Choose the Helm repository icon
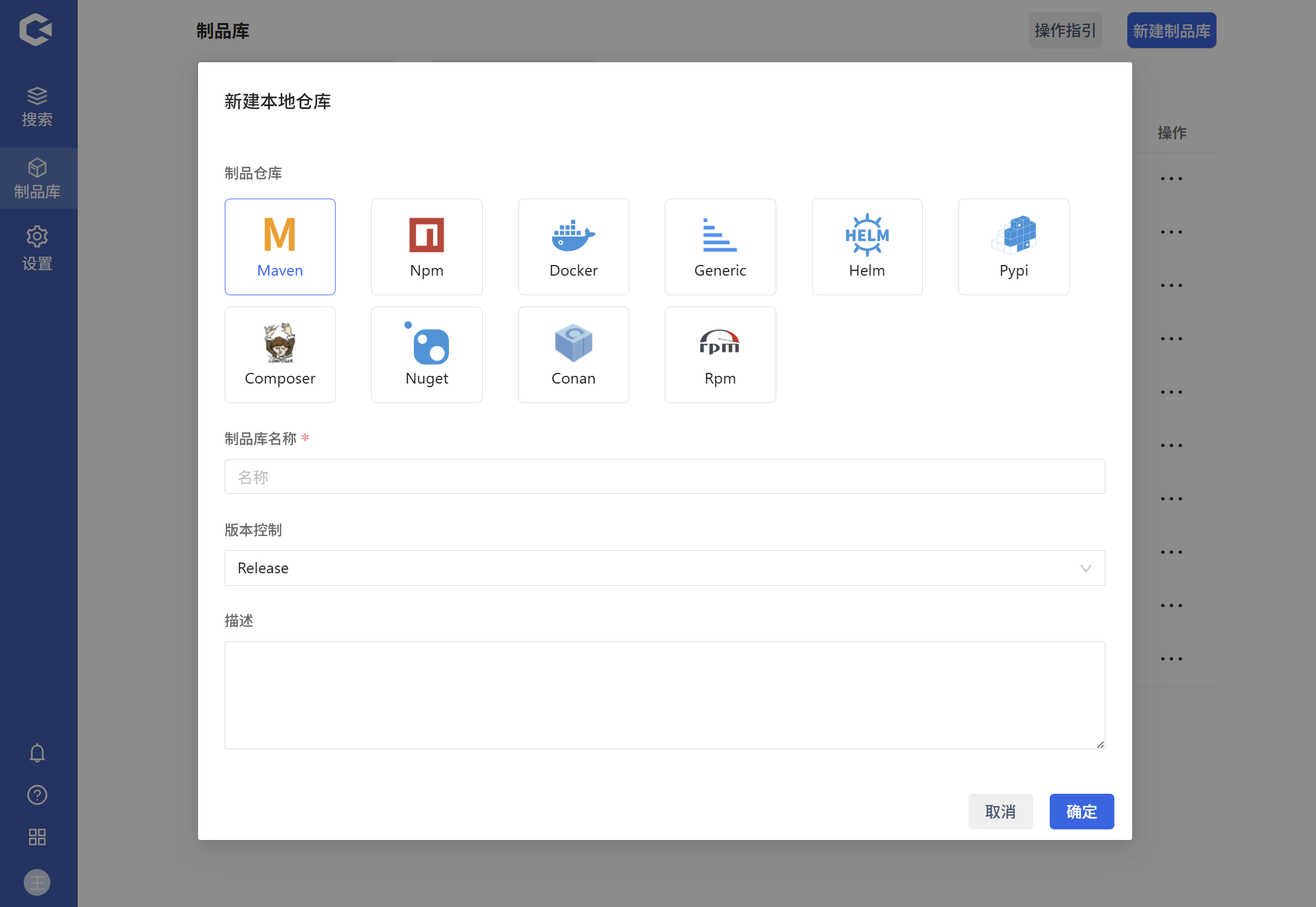Image resolution: width=1316 pixels, height=907 pixels. 866,247
